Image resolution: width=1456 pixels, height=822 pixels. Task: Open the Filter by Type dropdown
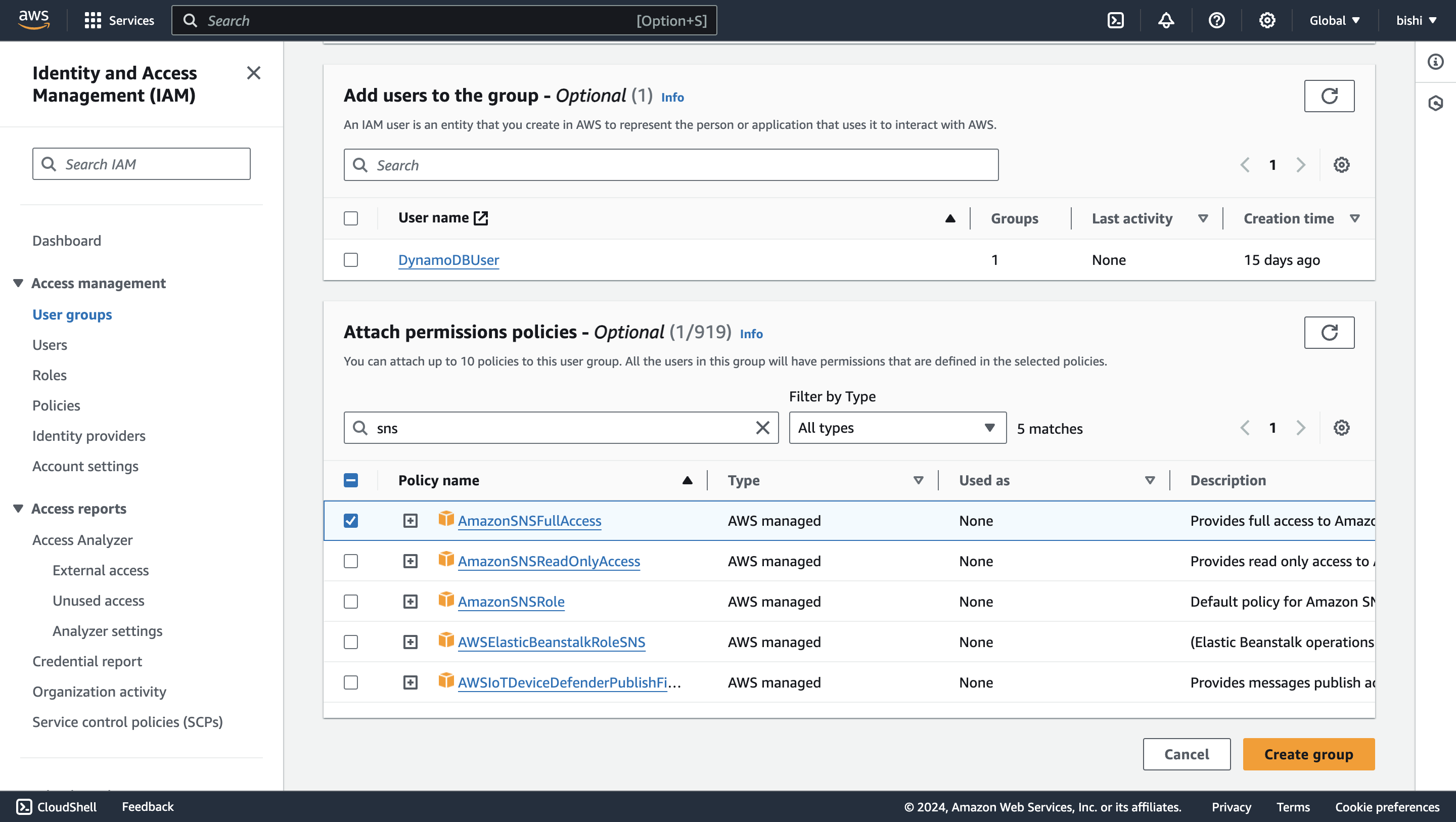pyautogui.click(x=897, y=428)
